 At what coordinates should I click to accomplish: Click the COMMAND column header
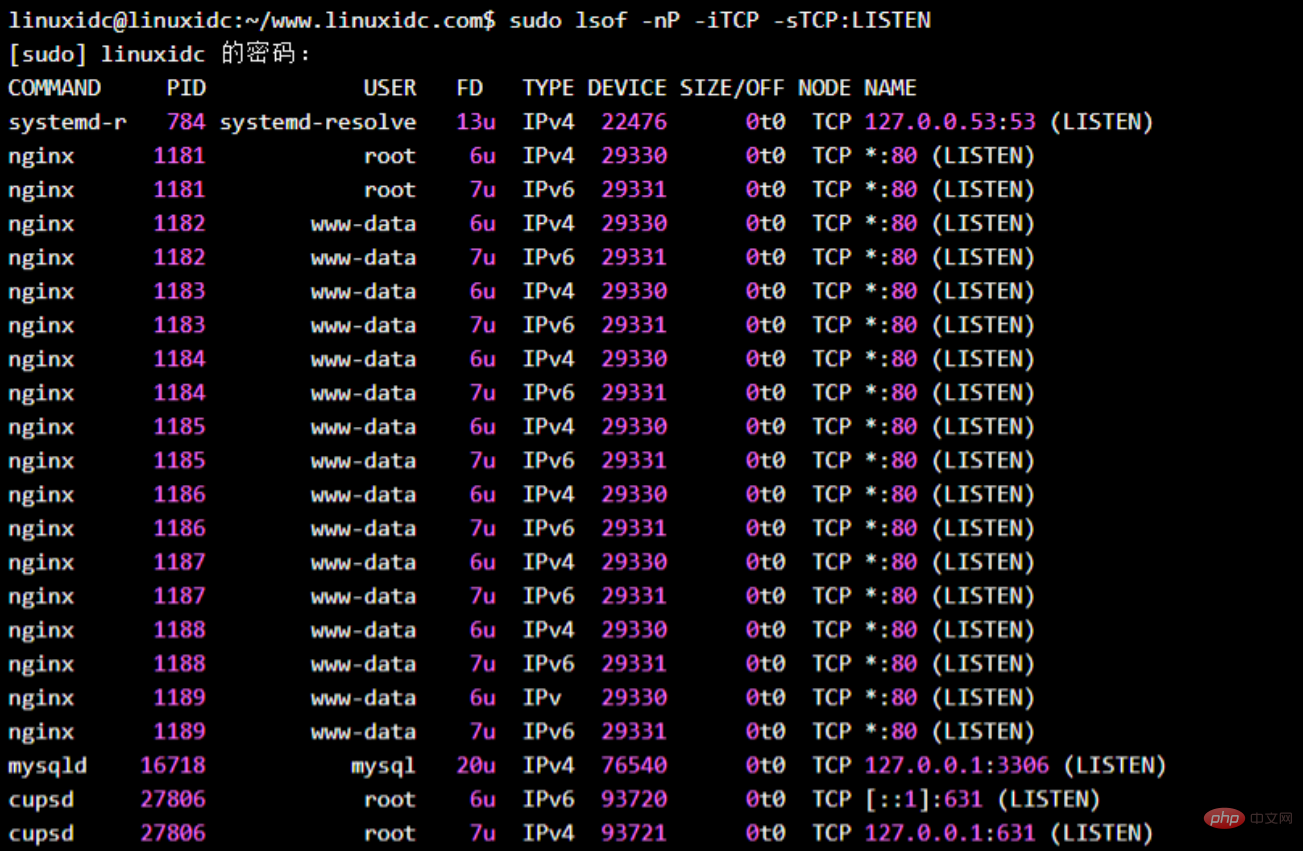coord(54,88)
